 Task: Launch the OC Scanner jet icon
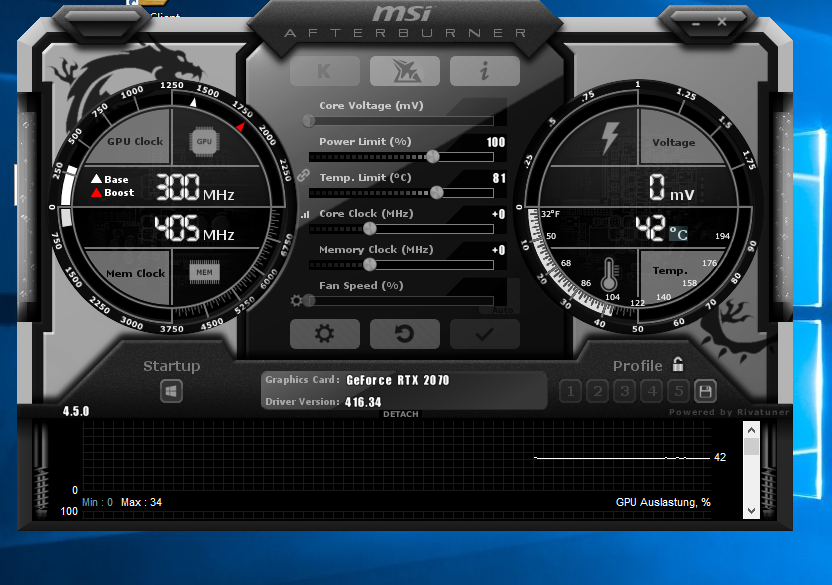click(405, 71)
